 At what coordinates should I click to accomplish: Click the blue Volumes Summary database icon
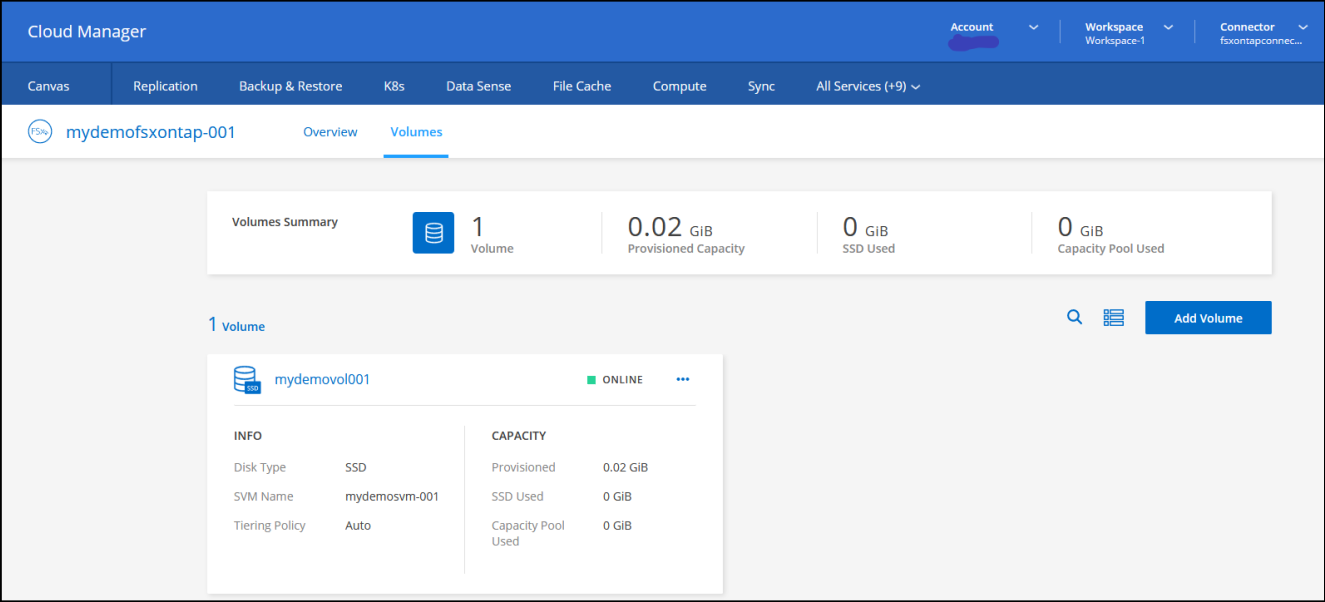pos(433,232)
